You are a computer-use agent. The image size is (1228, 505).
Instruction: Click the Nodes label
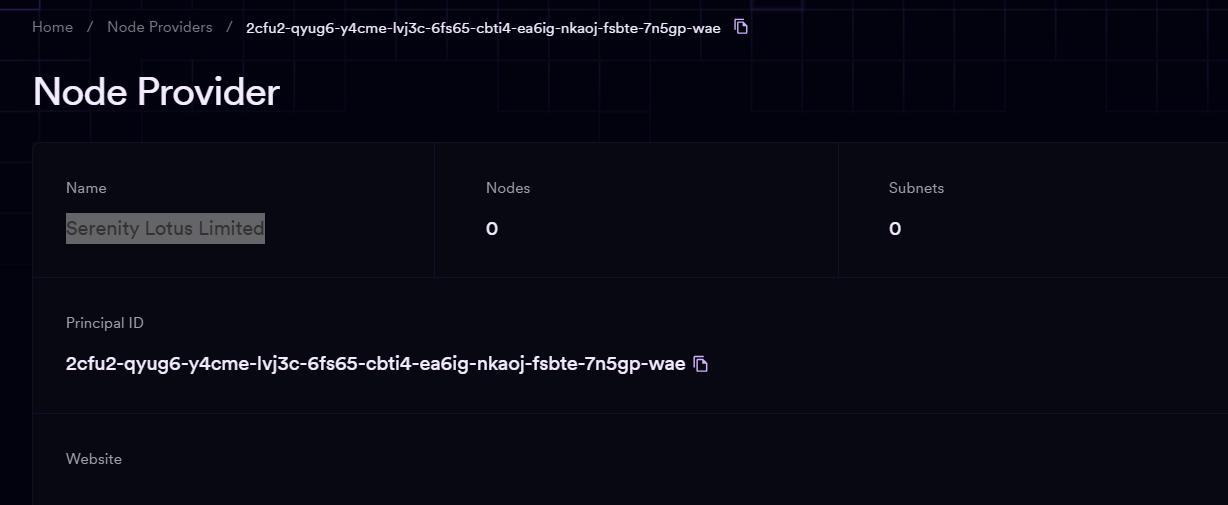click(507, 188)
